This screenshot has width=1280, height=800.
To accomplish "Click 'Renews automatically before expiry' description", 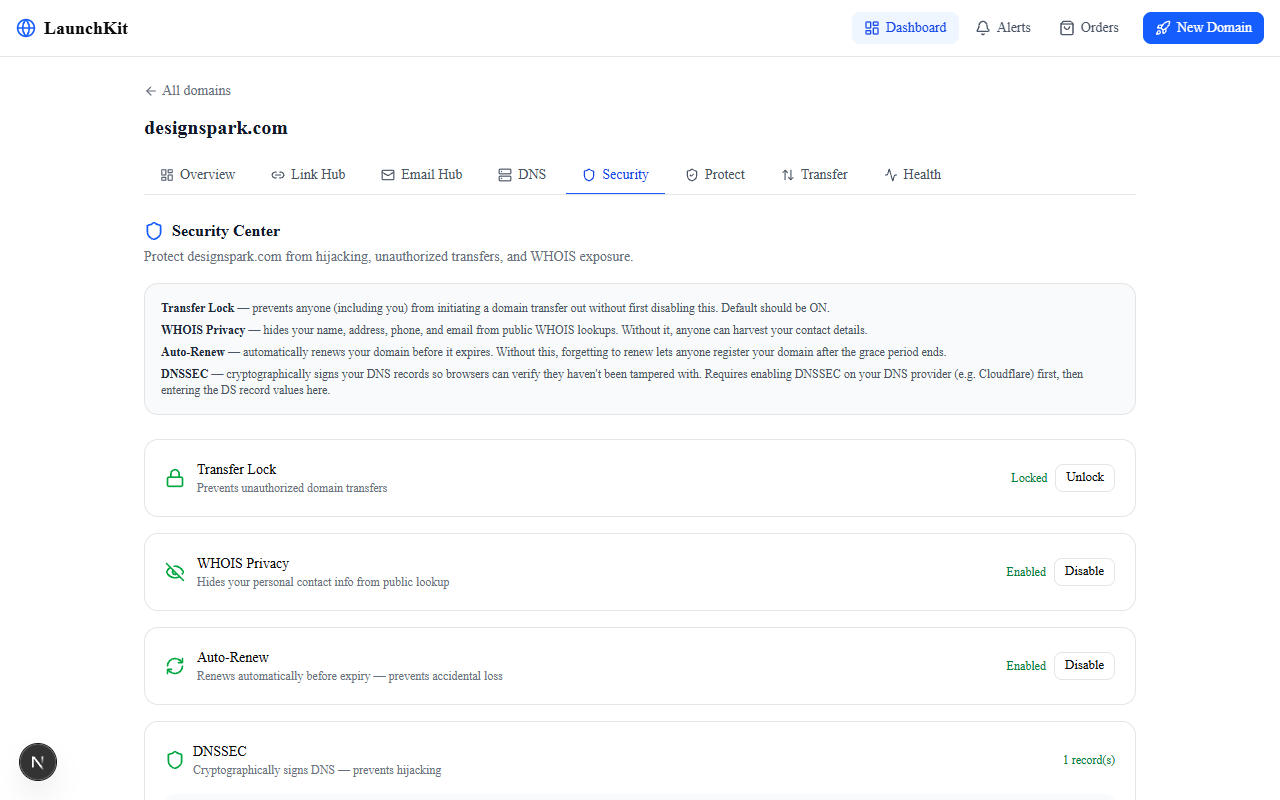I will (x=350, y=676).
